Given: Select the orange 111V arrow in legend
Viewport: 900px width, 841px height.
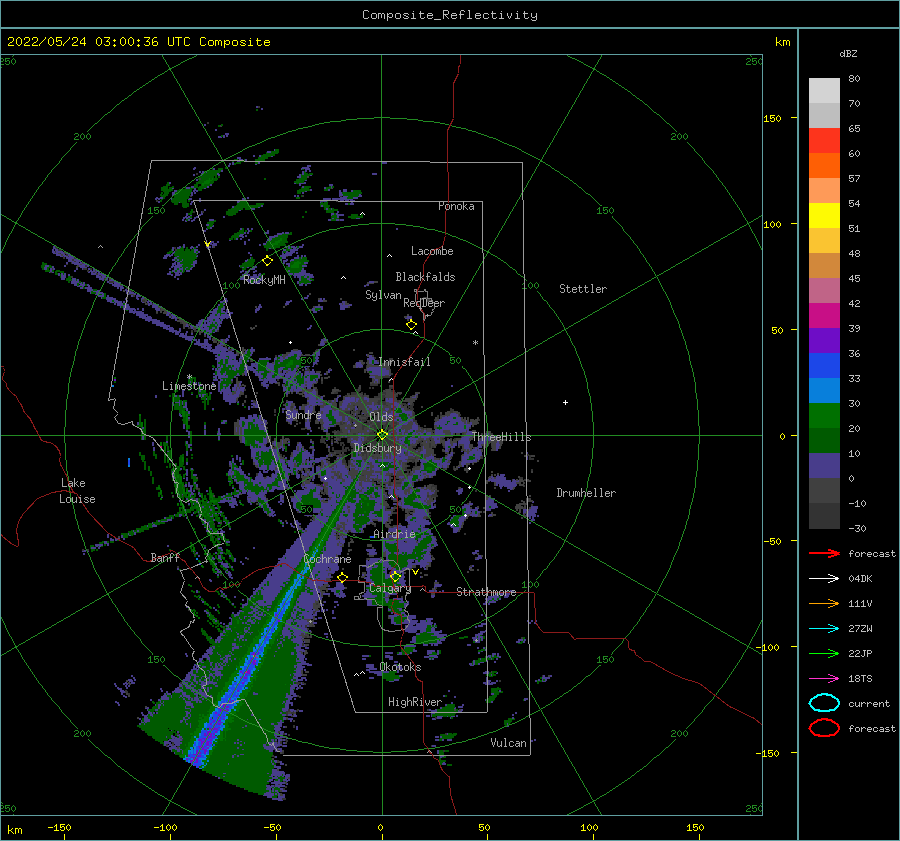Looking at the screenshot, I should (x=824, y=603).
